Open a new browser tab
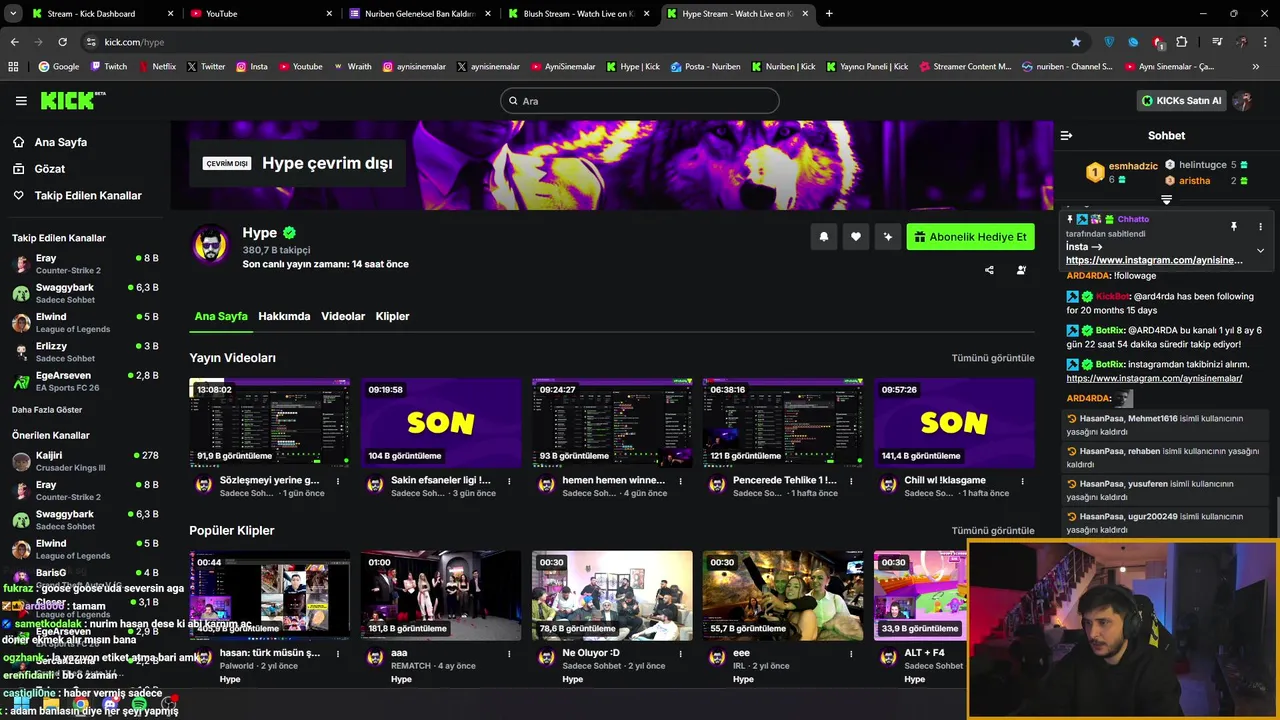 click(829, 14)
